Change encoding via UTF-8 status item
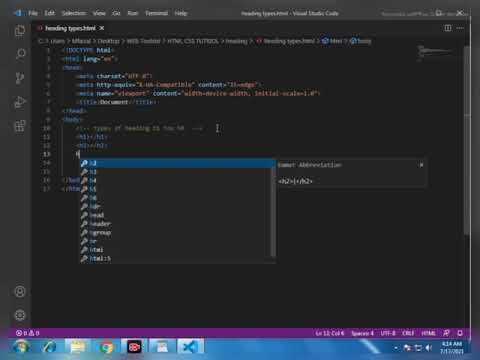 pyautogui.click(x=388, y=333)
